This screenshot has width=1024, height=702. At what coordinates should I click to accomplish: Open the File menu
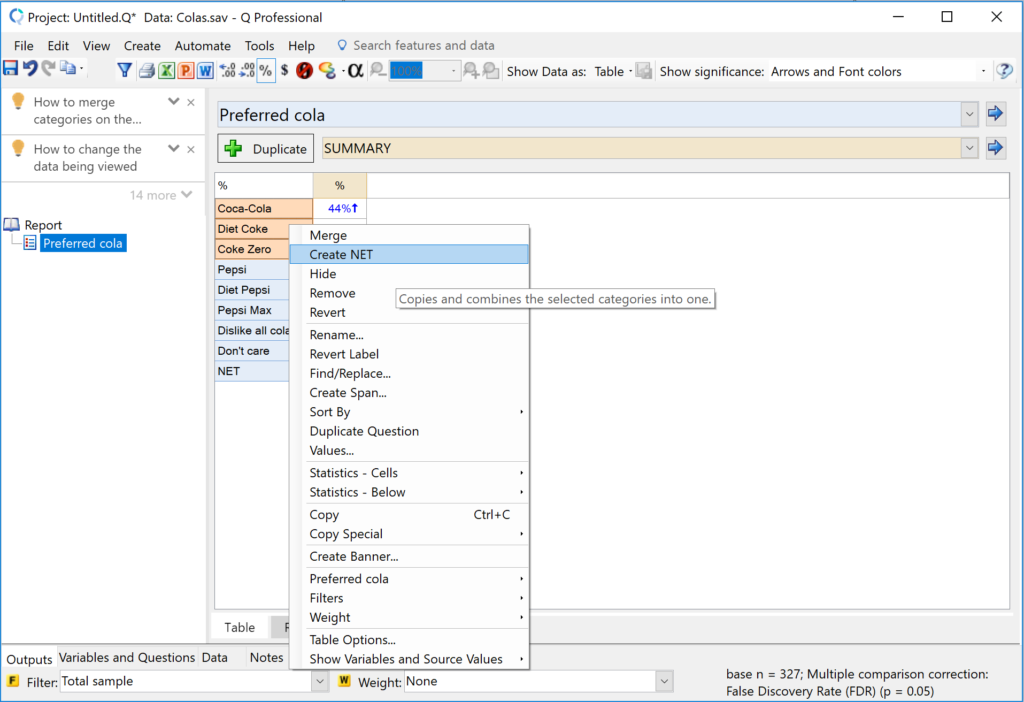click(x=24, y=46)
